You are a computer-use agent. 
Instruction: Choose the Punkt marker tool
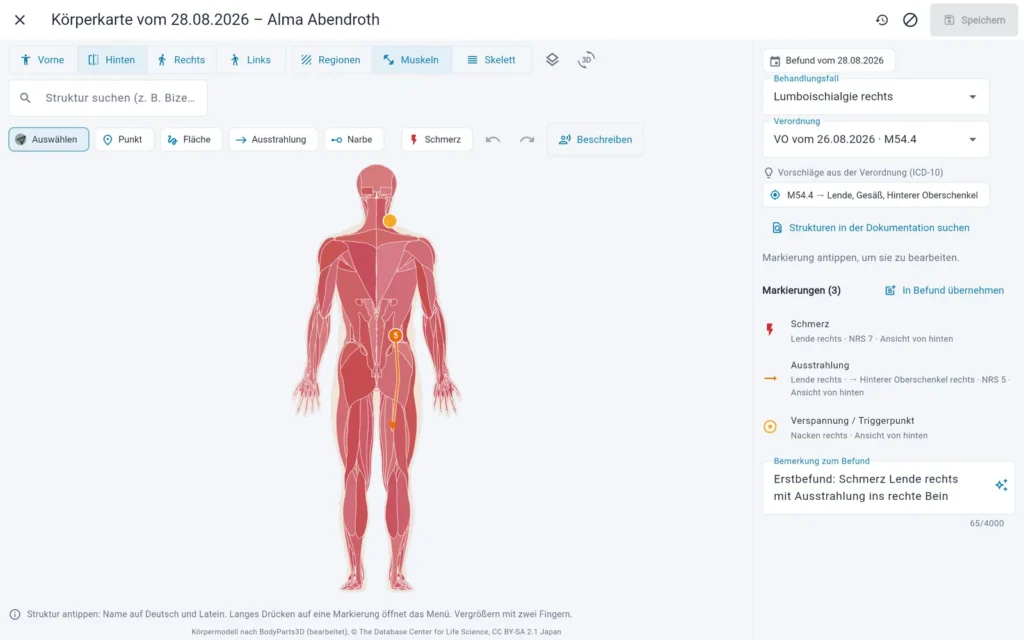click(x=124, y=139)
